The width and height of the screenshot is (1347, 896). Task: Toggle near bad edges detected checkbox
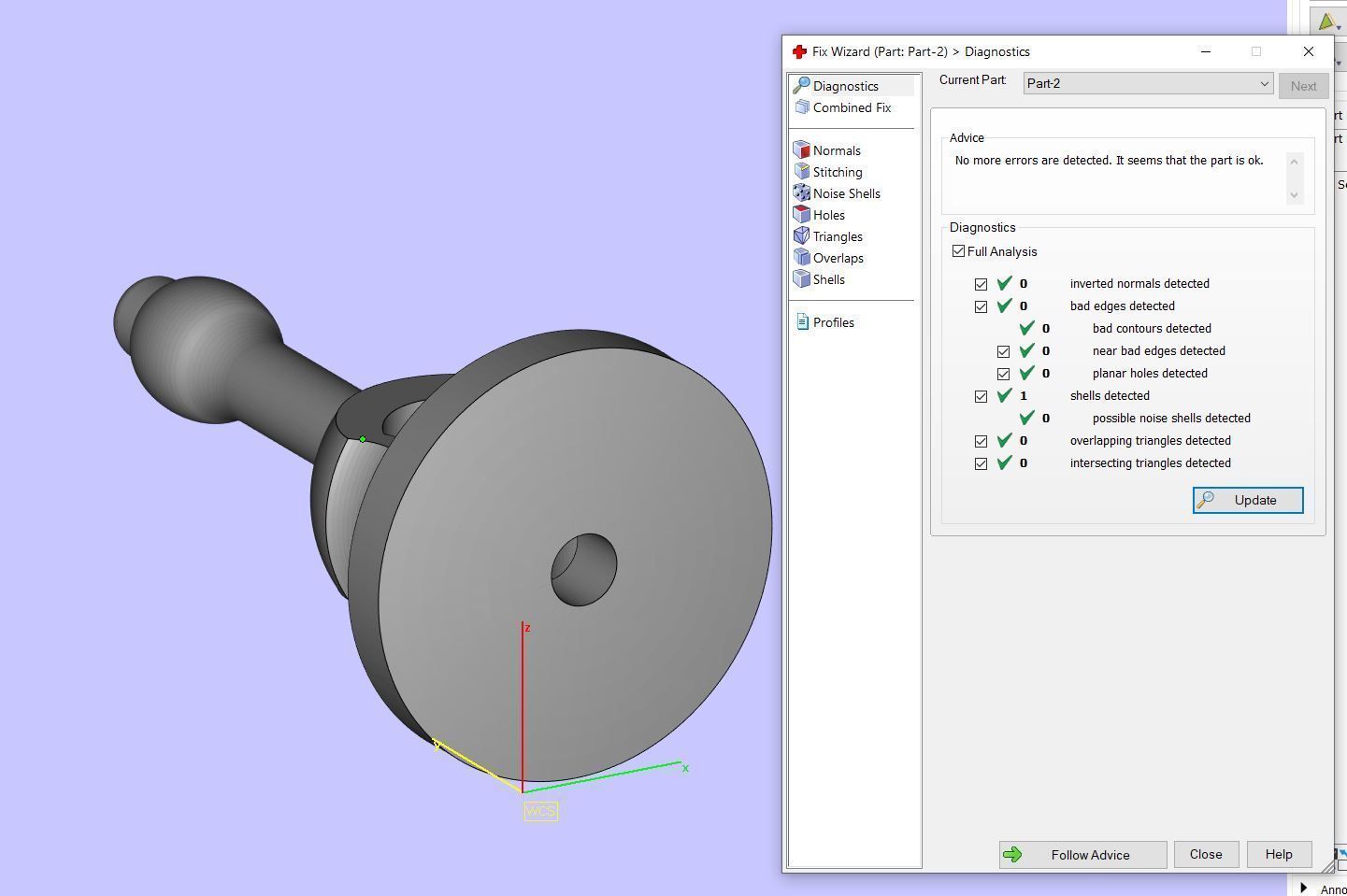[1003, 351]
